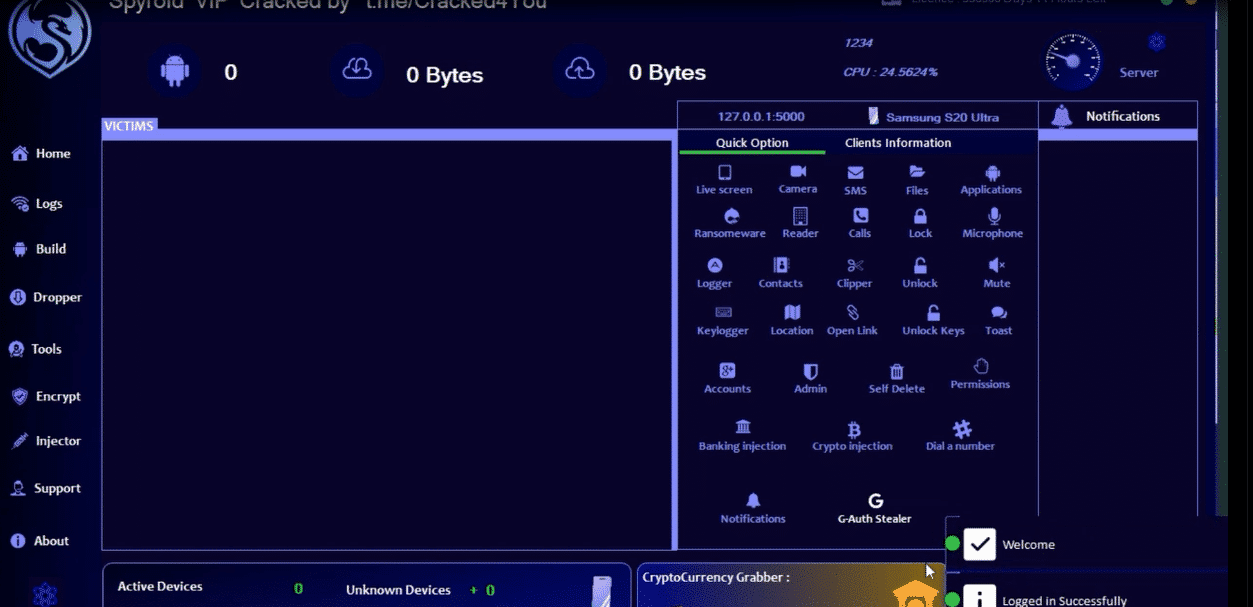The width and height of the screenshot is (1253, 607).
Task: Open Logs in the sidebar
Action: 38,204
